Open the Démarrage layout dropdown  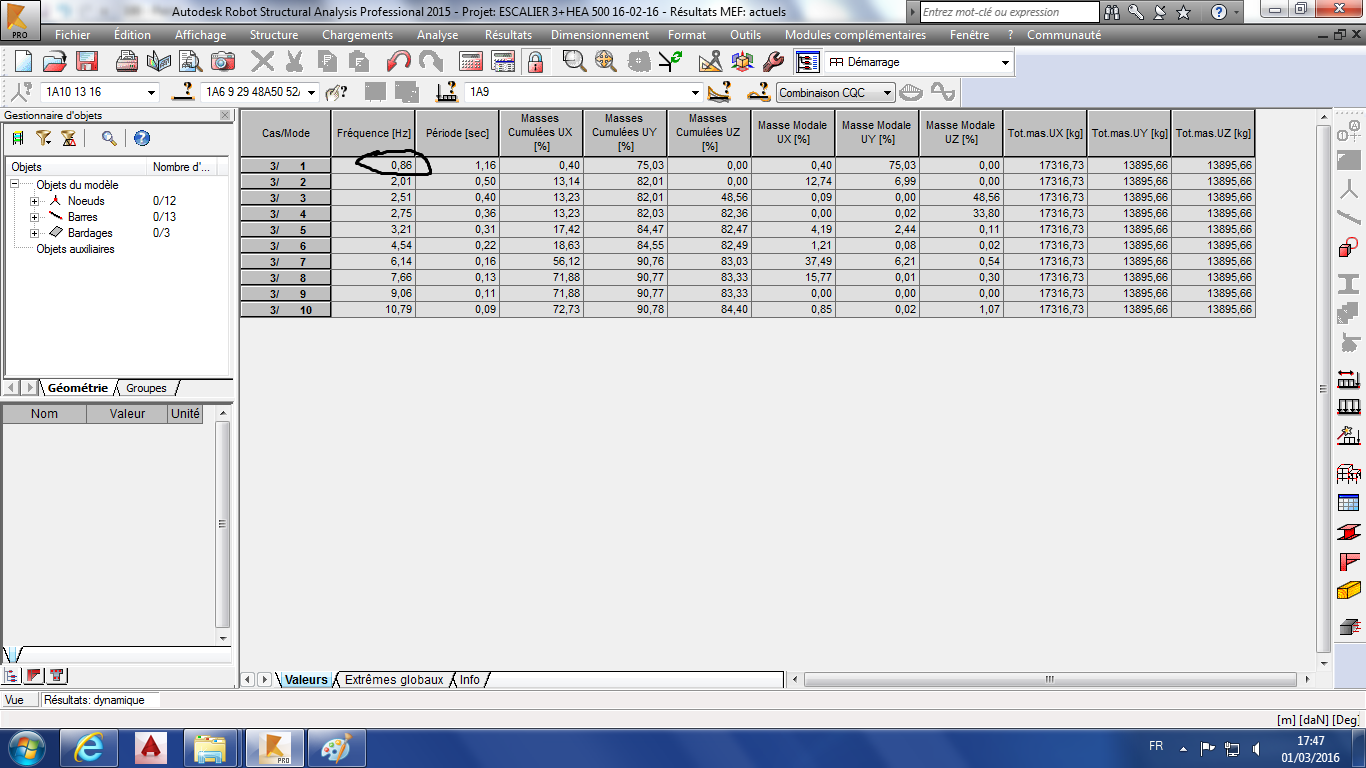(1006, 62)
